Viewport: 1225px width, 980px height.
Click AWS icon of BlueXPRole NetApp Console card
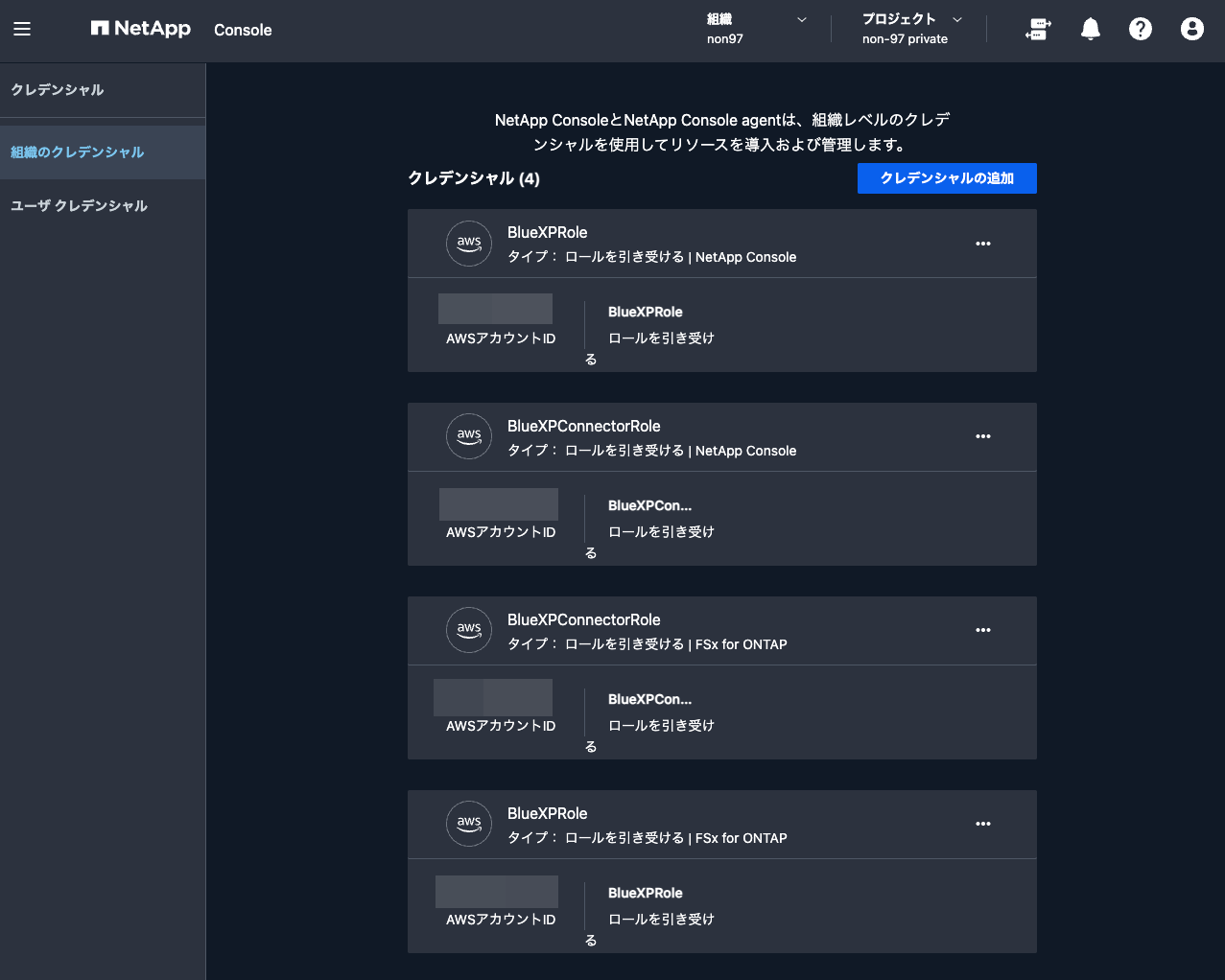[x=469, y=244]
